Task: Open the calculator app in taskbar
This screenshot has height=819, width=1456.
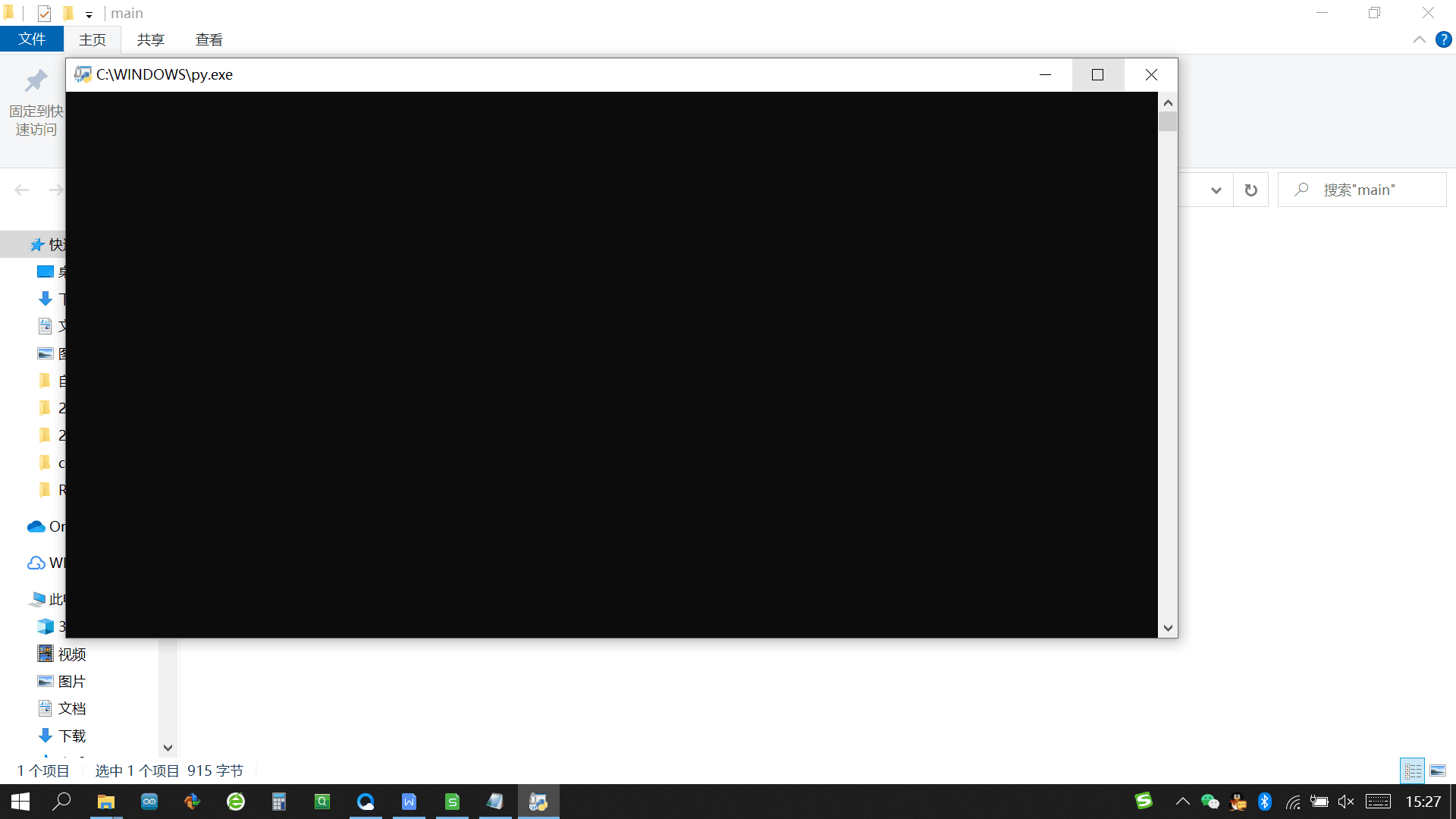Action: click(x=279, y=802)
